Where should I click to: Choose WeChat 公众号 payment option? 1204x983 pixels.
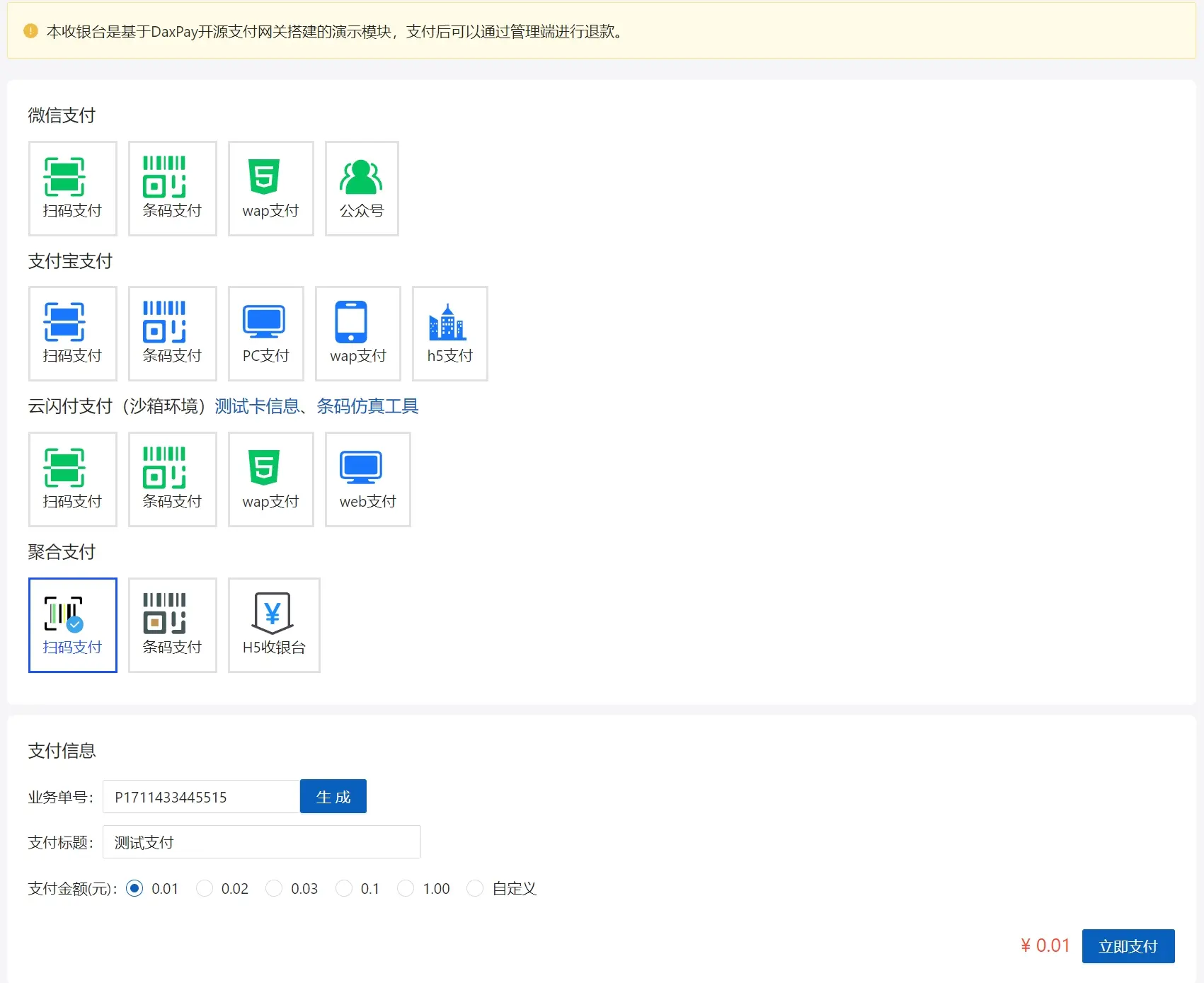pyautogui.click(x=362, y=188)
